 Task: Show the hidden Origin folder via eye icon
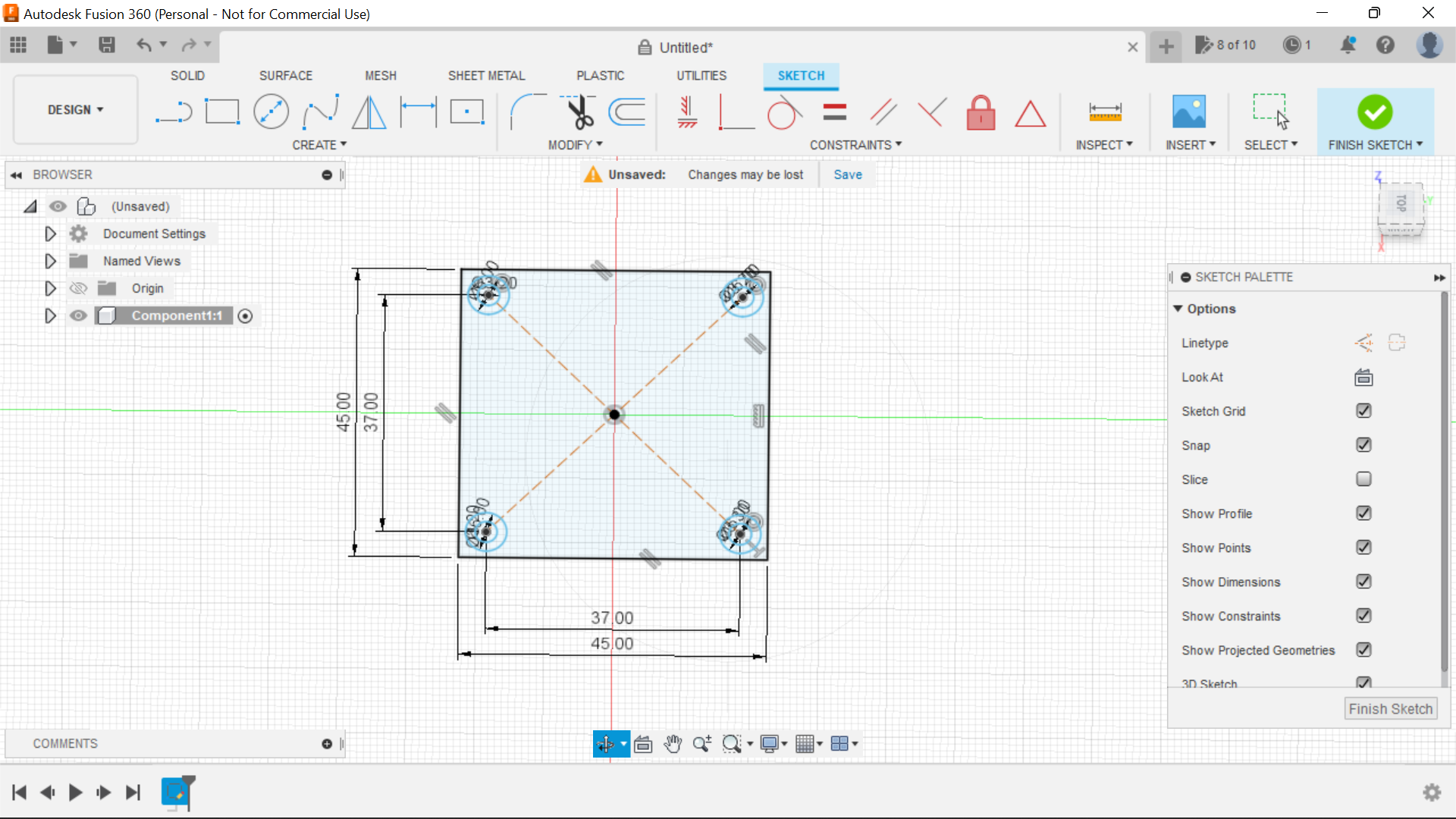click(x=78, y=288)
